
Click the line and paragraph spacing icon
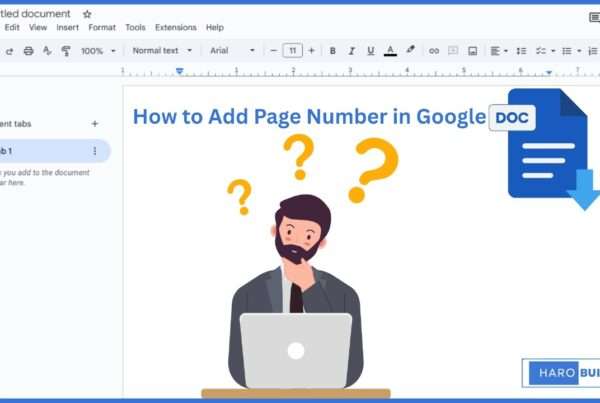521,51
